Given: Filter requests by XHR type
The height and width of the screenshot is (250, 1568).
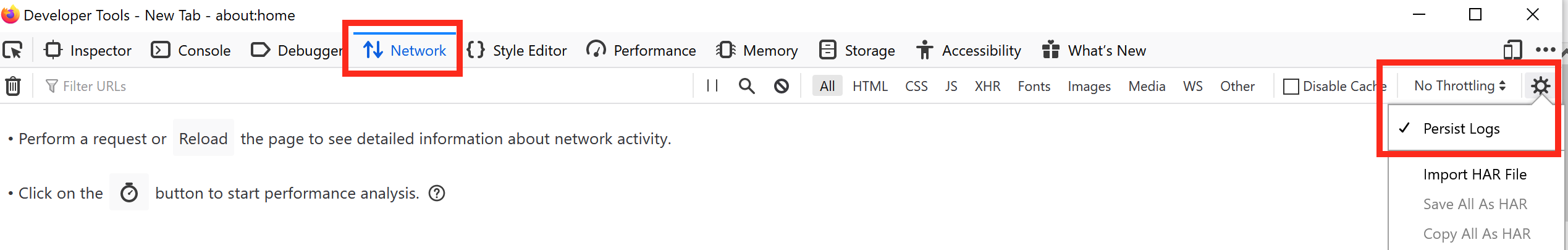Looking at the screenshot, I should tap(987, 86).
